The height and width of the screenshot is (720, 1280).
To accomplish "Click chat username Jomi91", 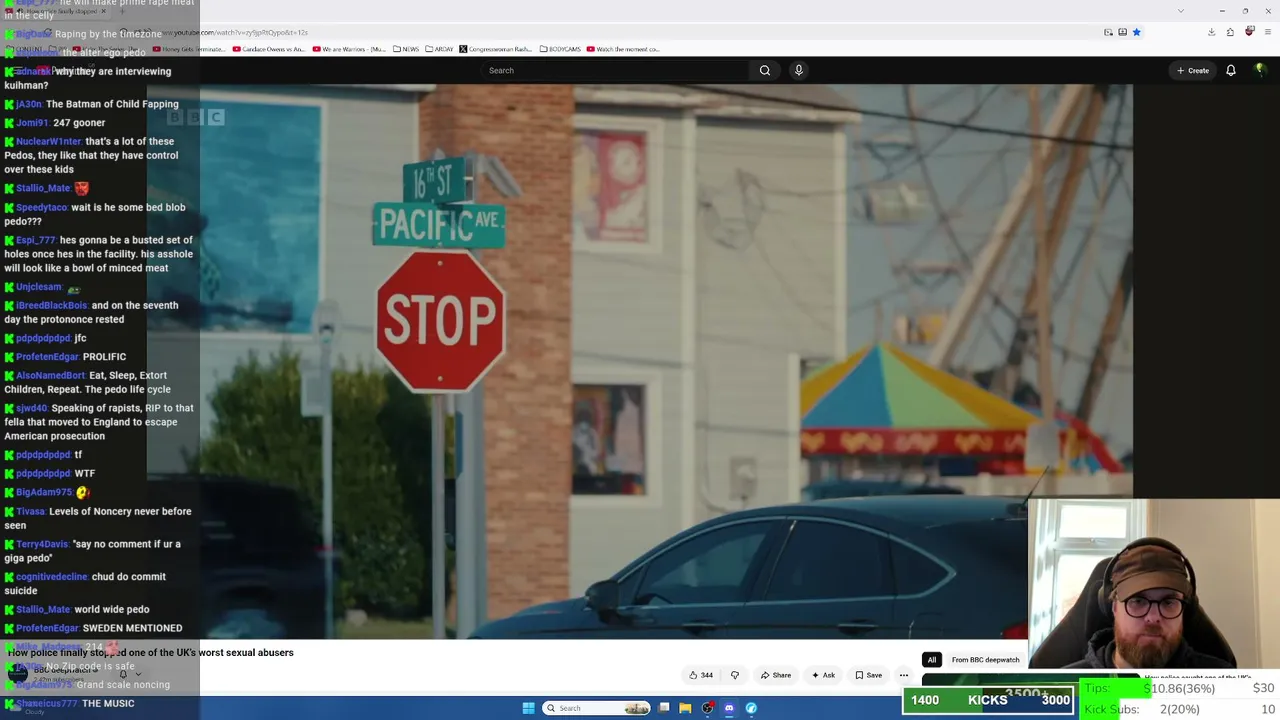I will [x=33, y=123].
